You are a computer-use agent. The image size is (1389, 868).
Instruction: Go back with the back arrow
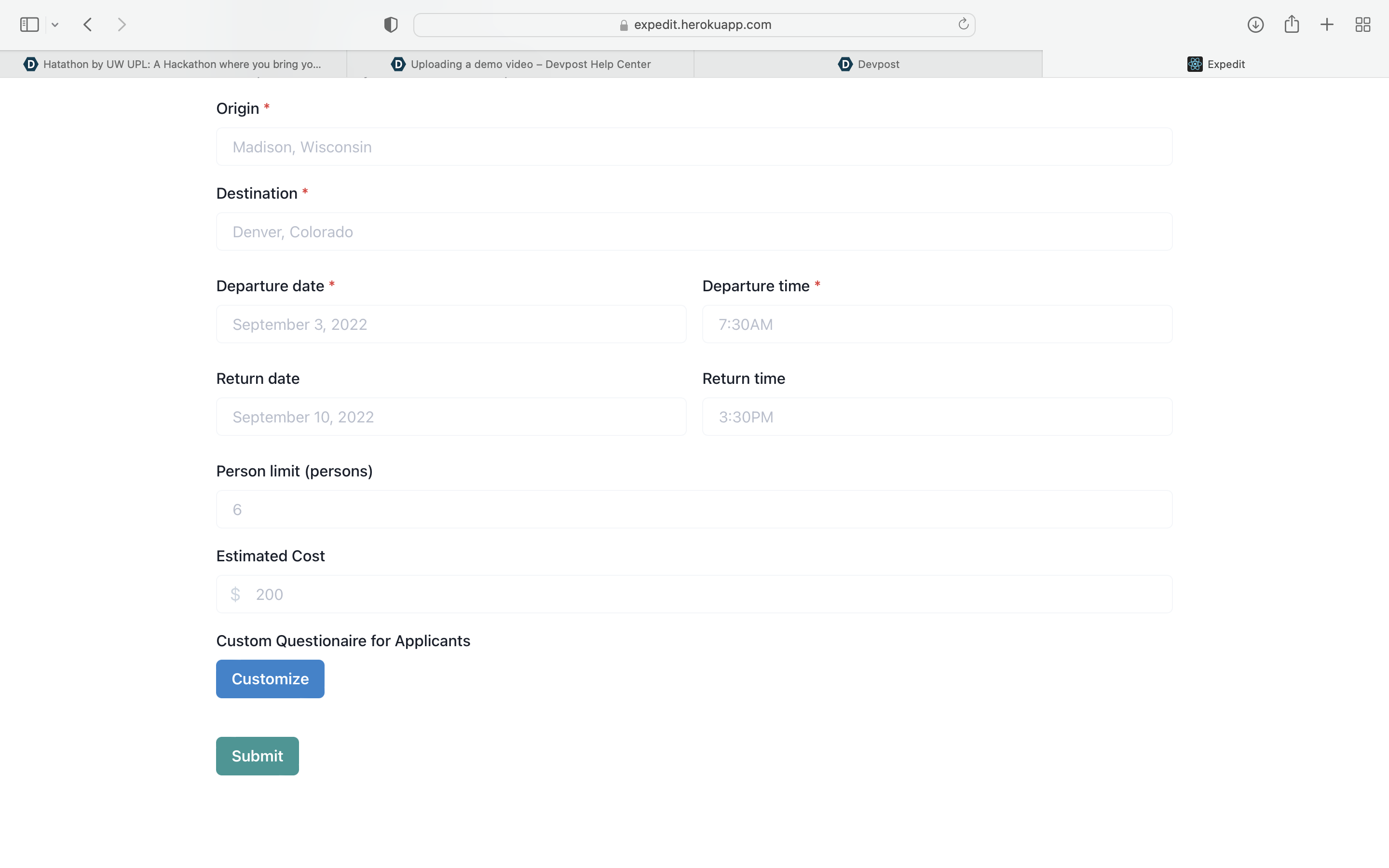88,25
